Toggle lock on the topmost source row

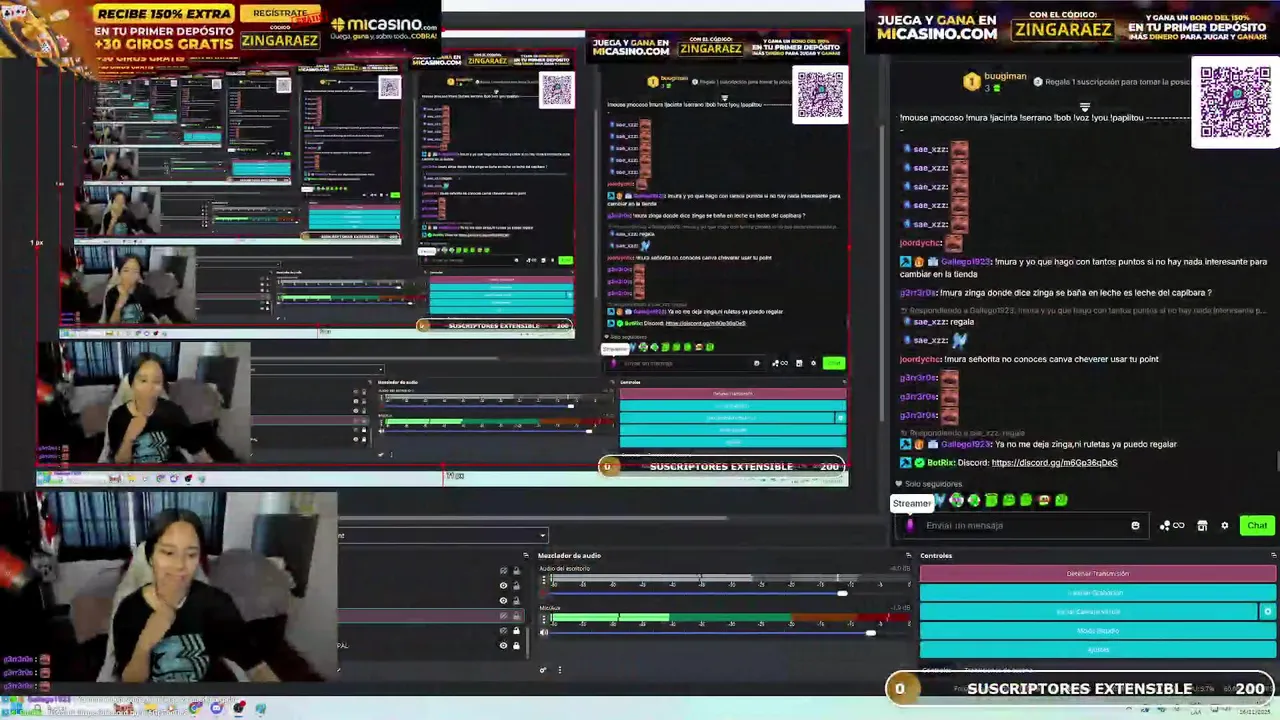[517, 571]
